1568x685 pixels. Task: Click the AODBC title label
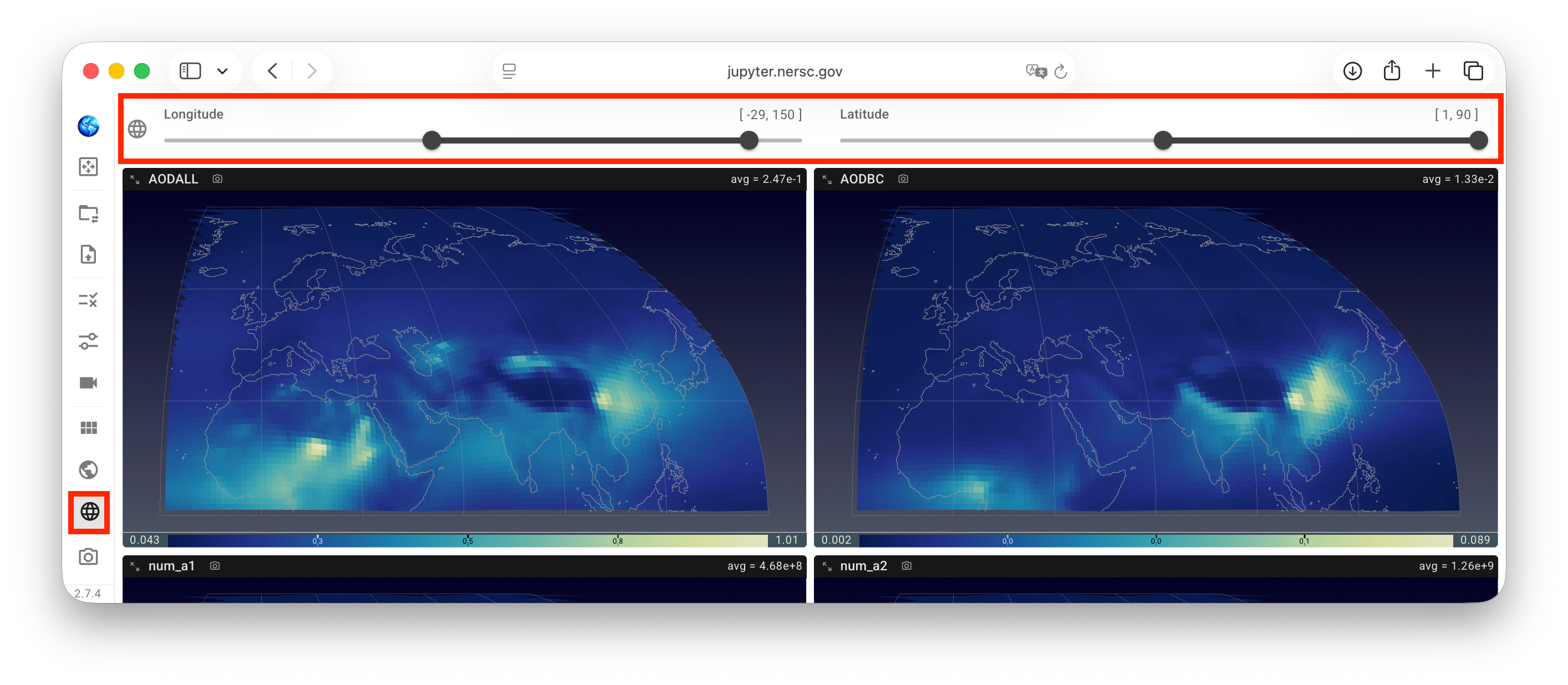(x=862, y=179)
